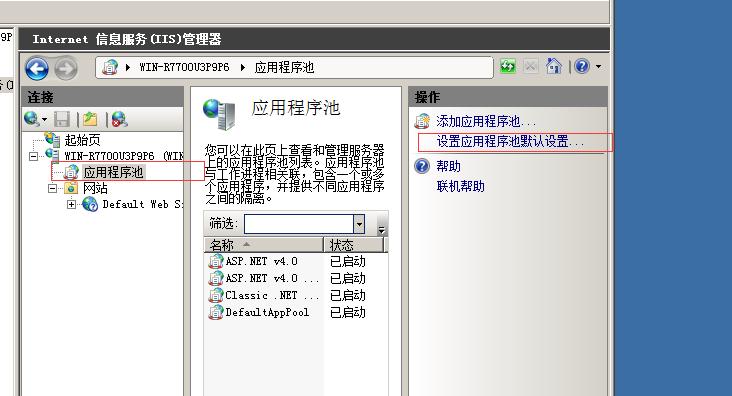Click the Classic .NET row icon

(216, 295)
